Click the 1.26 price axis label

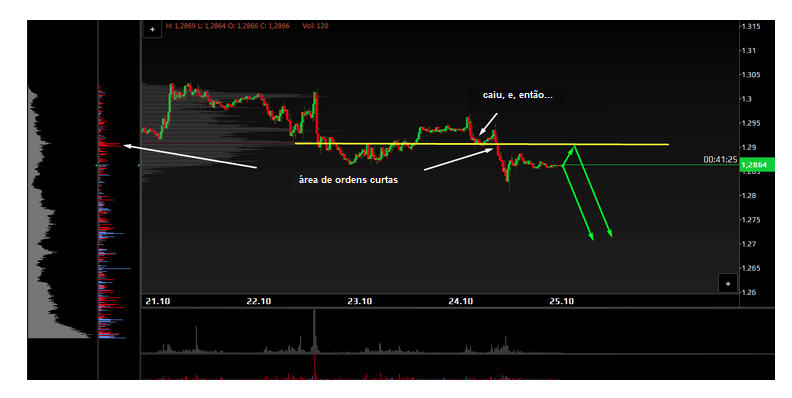pos(749,292)
